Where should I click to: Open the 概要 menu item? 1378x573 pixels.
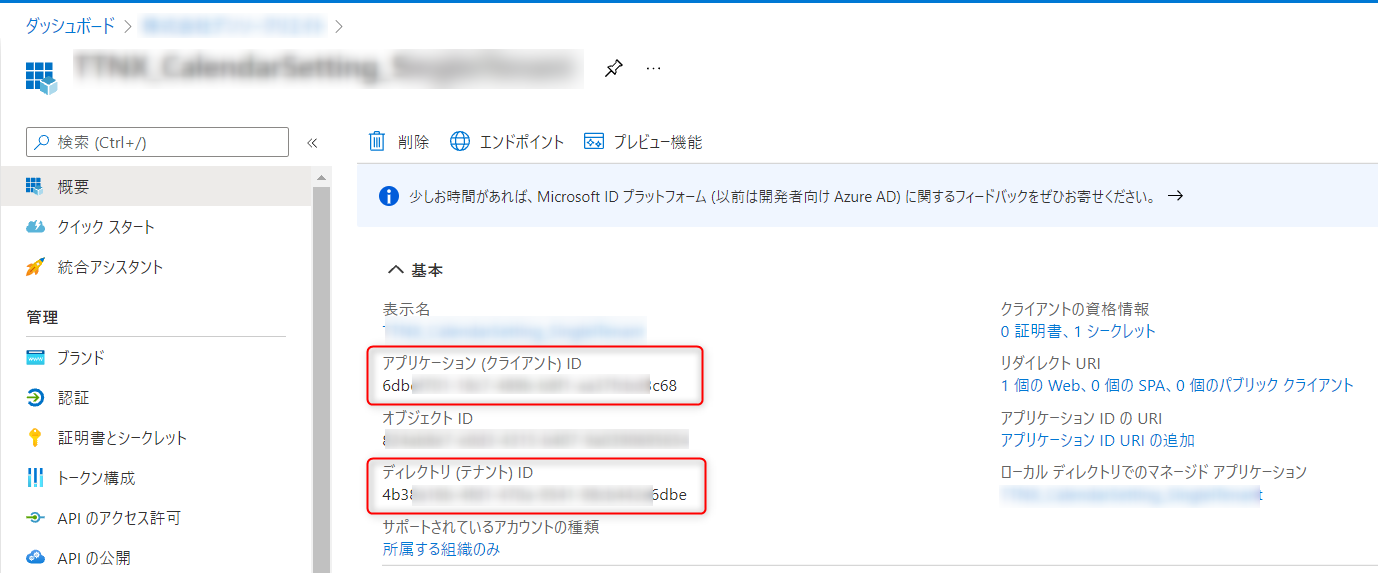pyautogui.click(x=74, y=187)
